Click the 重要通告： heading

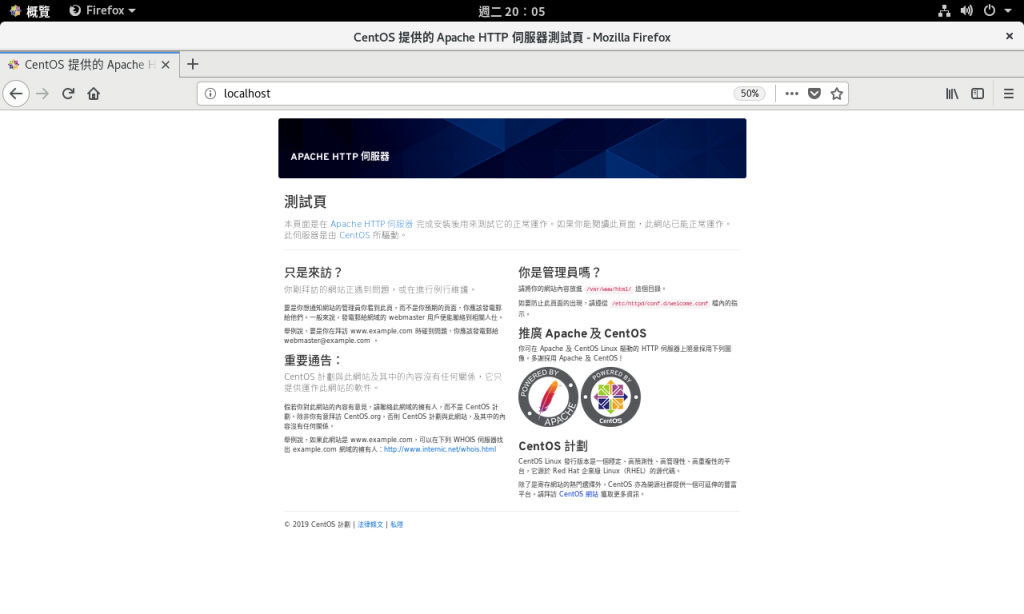tap(313, 360)
